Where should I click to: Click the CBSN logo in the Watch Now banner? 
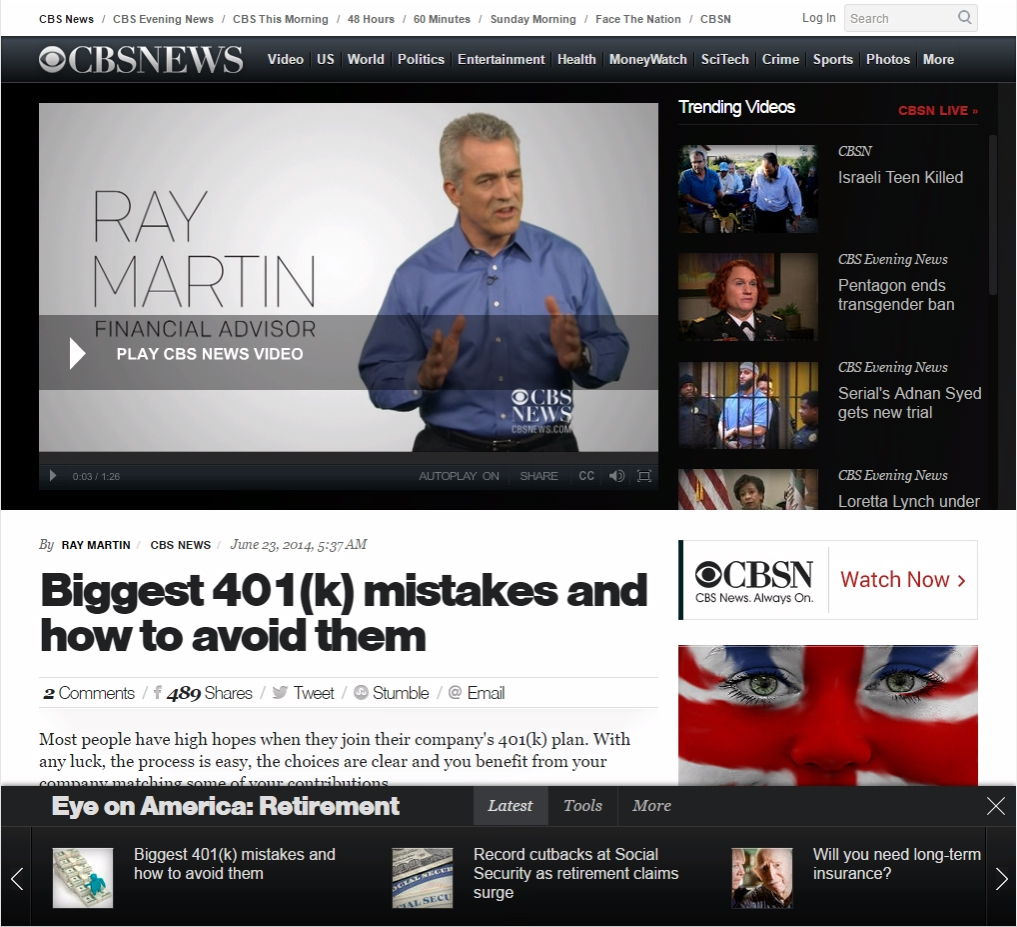coord(754,580)
